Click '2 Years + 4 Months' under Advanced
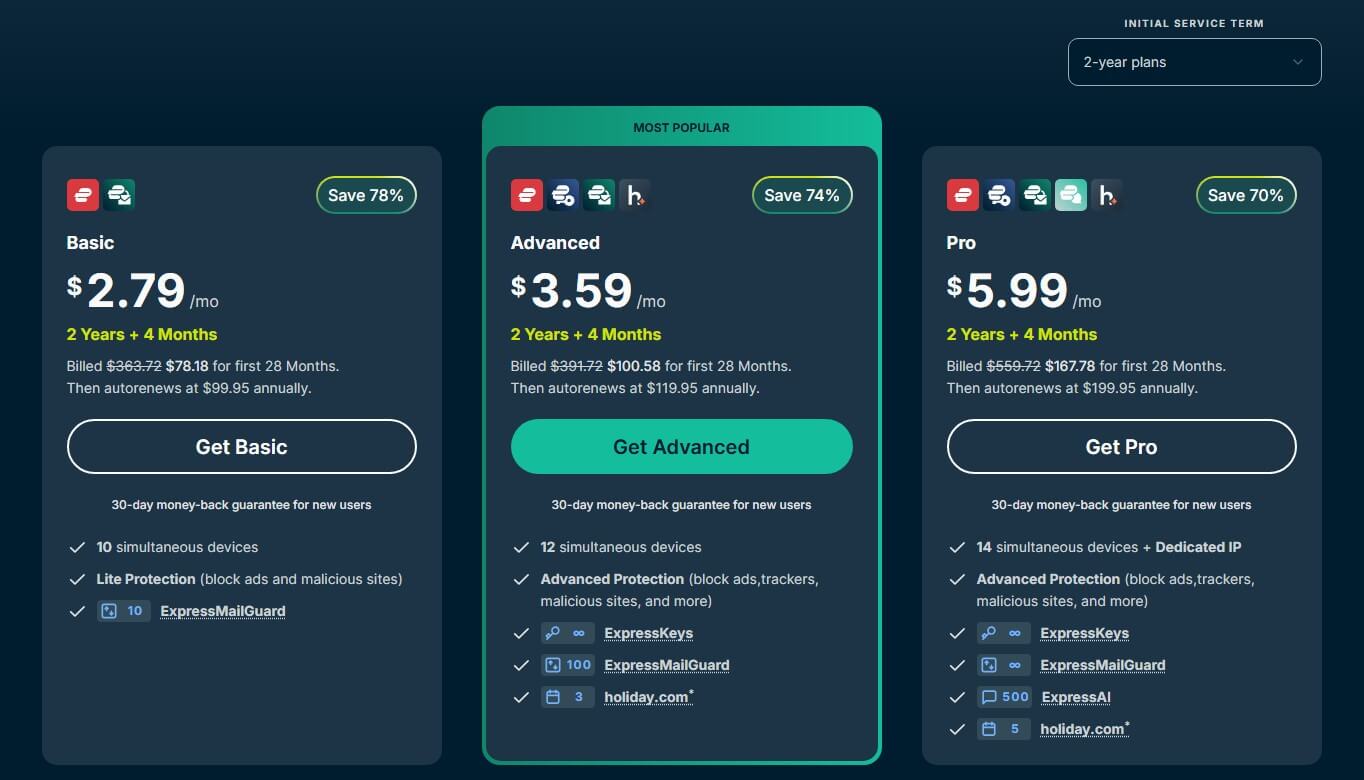The image size is (1364, 780). [x=586, y=334]
